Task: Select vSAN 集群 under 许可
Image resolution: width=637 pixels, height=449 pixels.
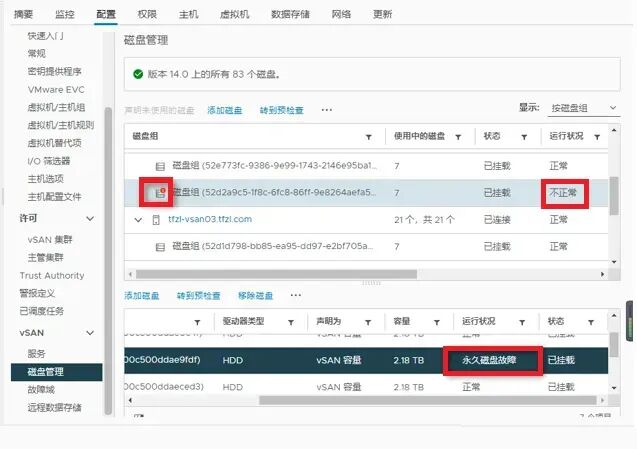Action: pos(50,240)
